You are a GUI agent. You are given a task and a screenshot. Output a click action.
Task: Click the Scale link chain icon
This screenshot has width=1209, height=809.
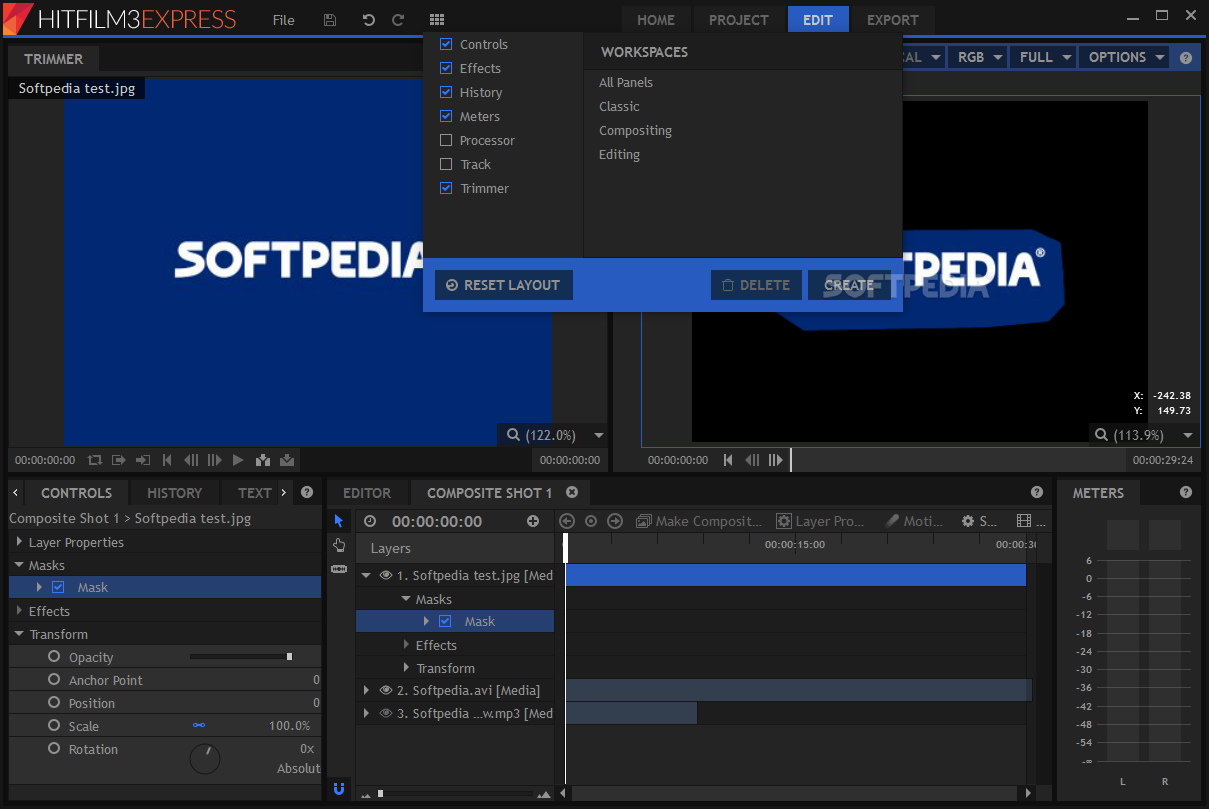199,726
